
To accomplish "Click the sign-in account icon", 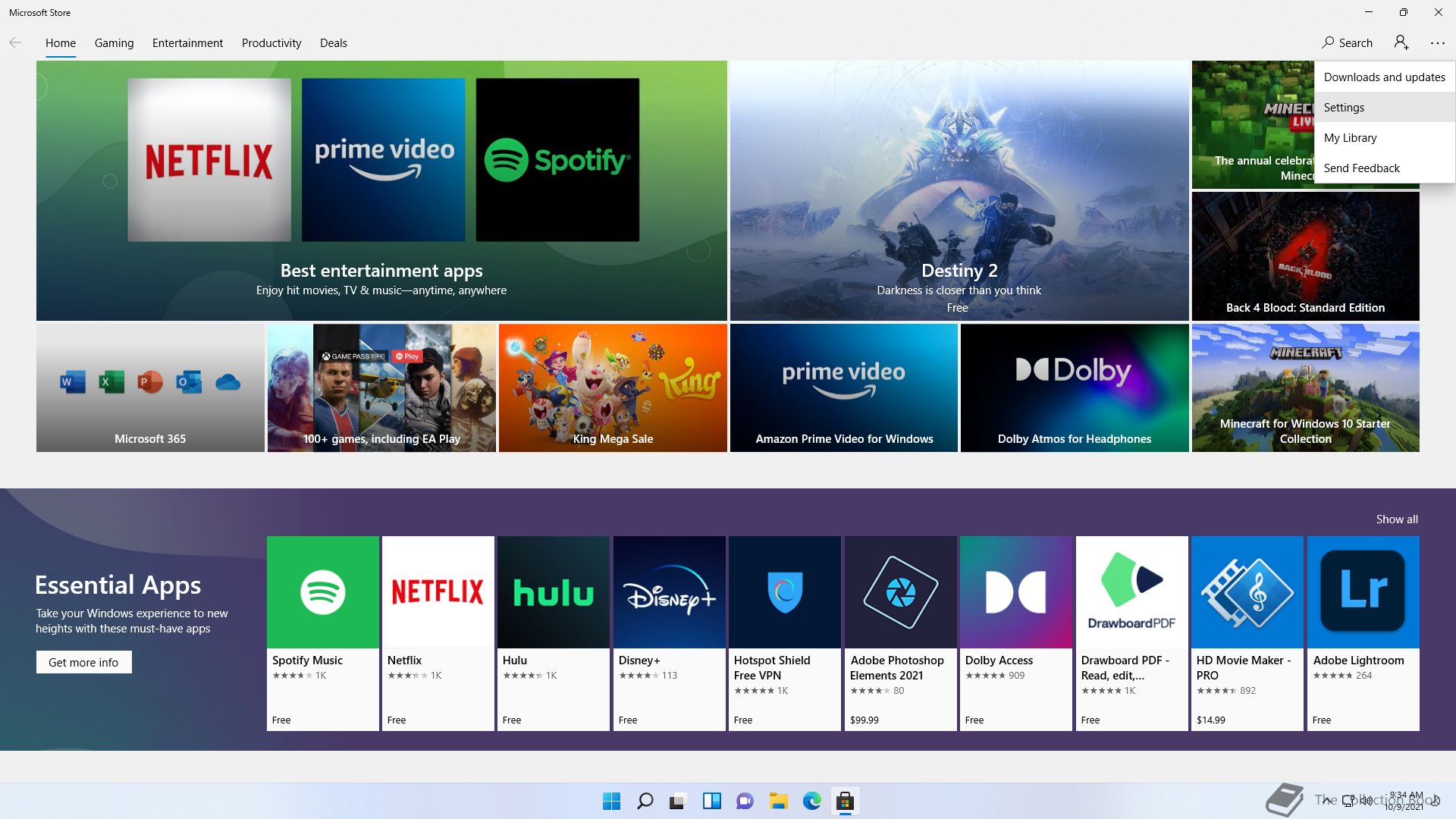I will tap(1401, 42).
